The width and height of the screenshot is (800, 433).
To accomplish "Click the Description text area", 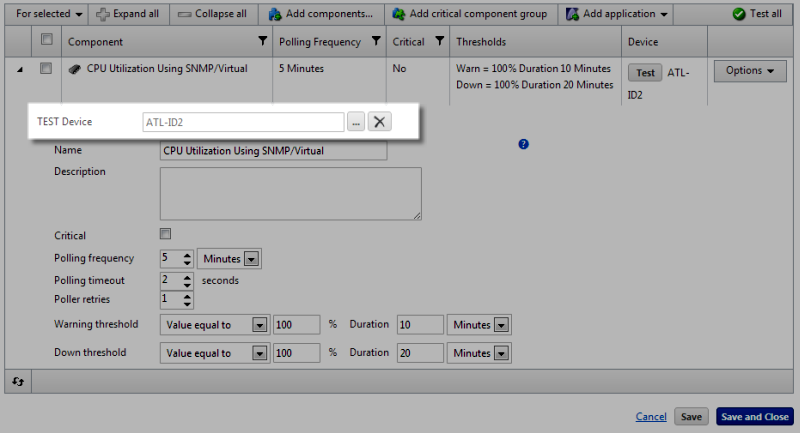I will tap(291, 194).
